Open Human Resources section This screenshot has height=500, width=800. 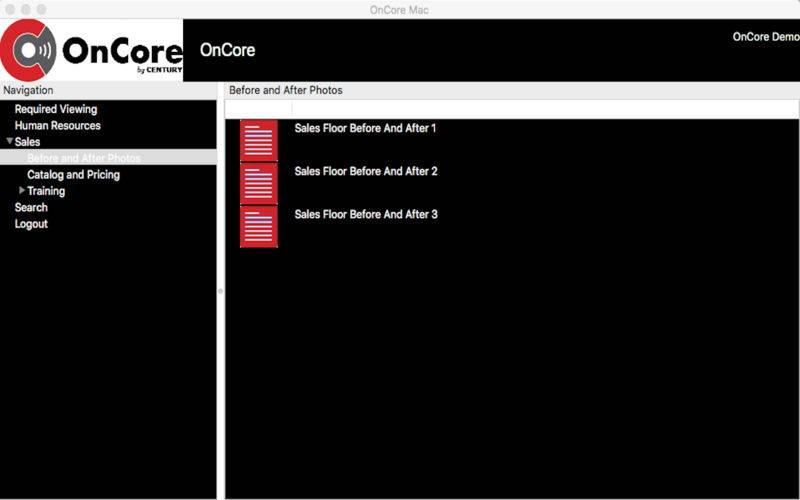tap(58, 126)
